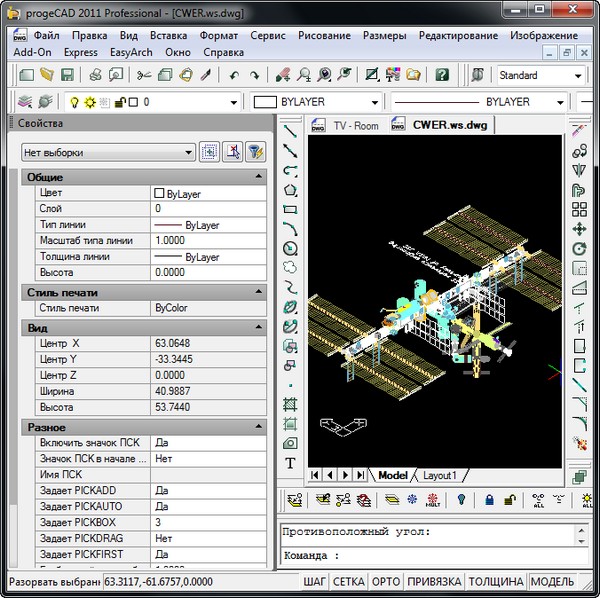Select the Revision Cloud tool
The image size is (600, 598).
click(290, 268)
